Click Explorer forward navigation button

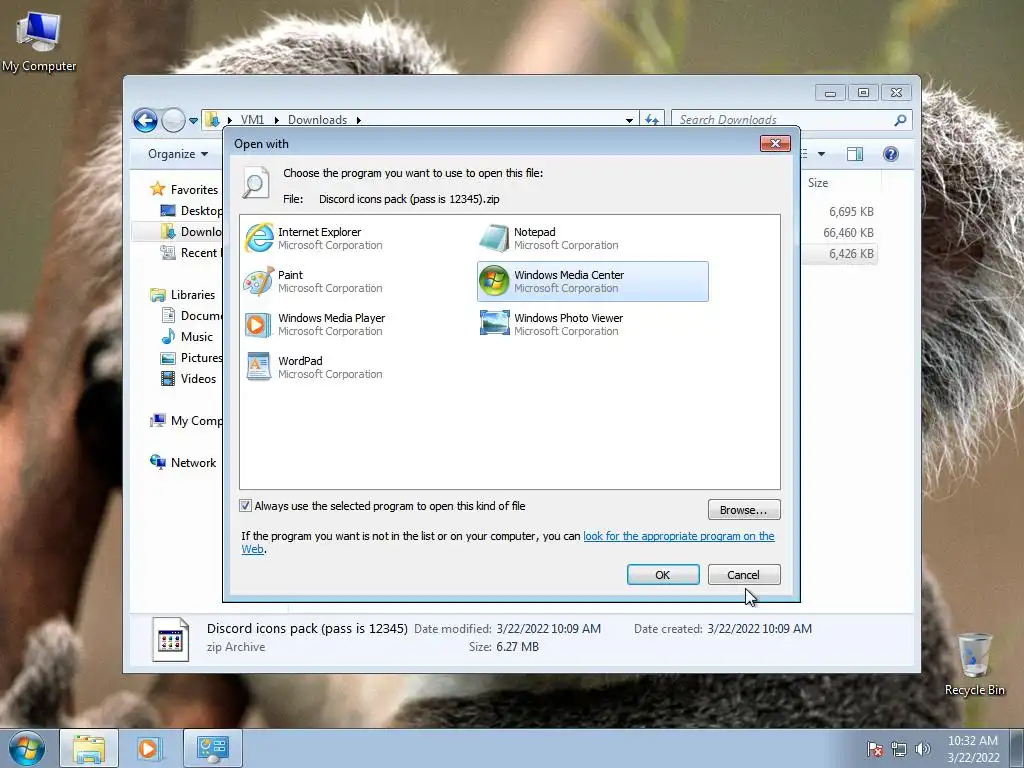[x=173, y=120]
